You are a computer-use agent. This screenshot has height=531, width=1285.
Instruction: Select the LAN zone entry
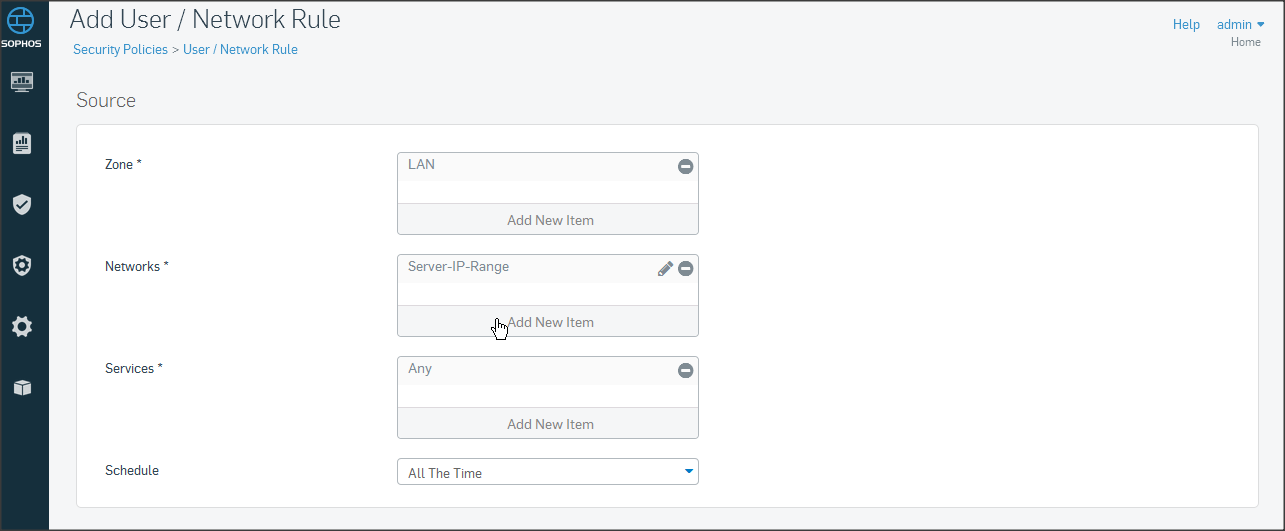click(x=422, y=165)
